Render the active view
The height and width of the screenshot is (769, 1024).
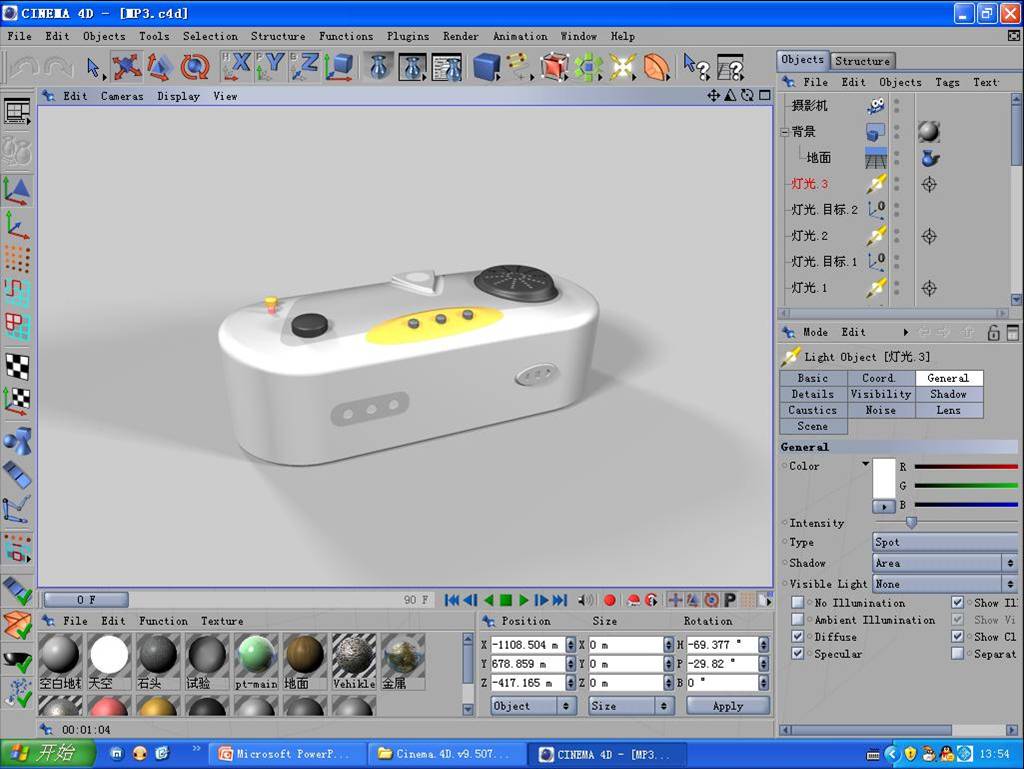[379, 67]
